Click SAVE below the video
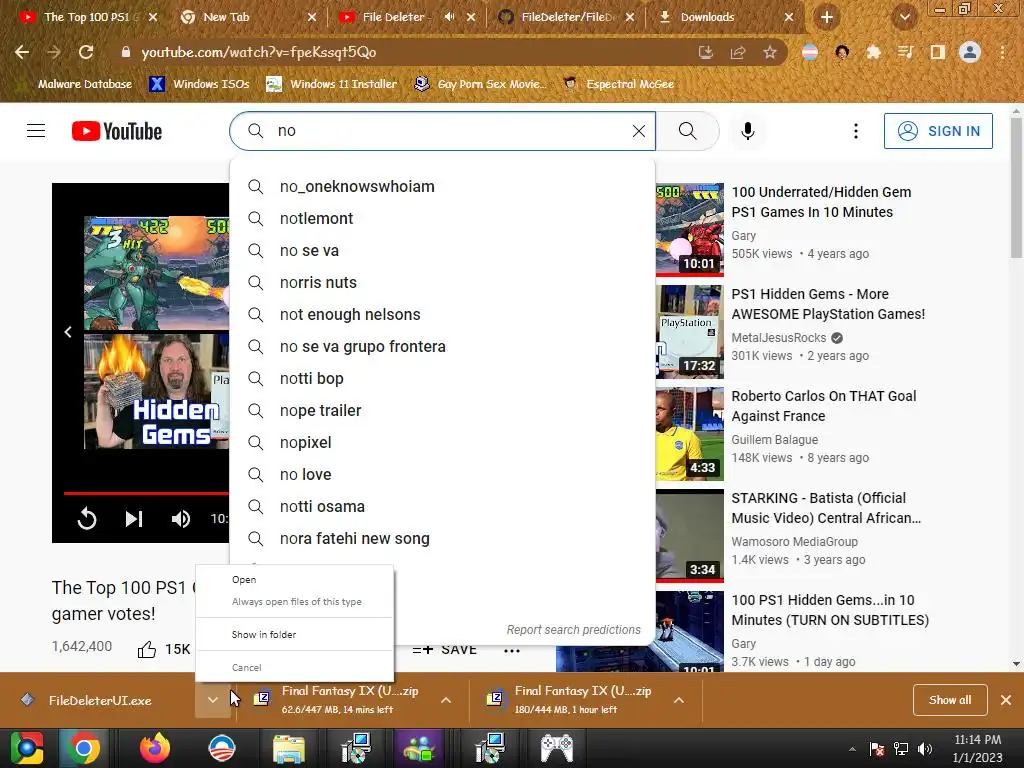Viewport: 1024px width, 768px height. click(x=444, y=649)
